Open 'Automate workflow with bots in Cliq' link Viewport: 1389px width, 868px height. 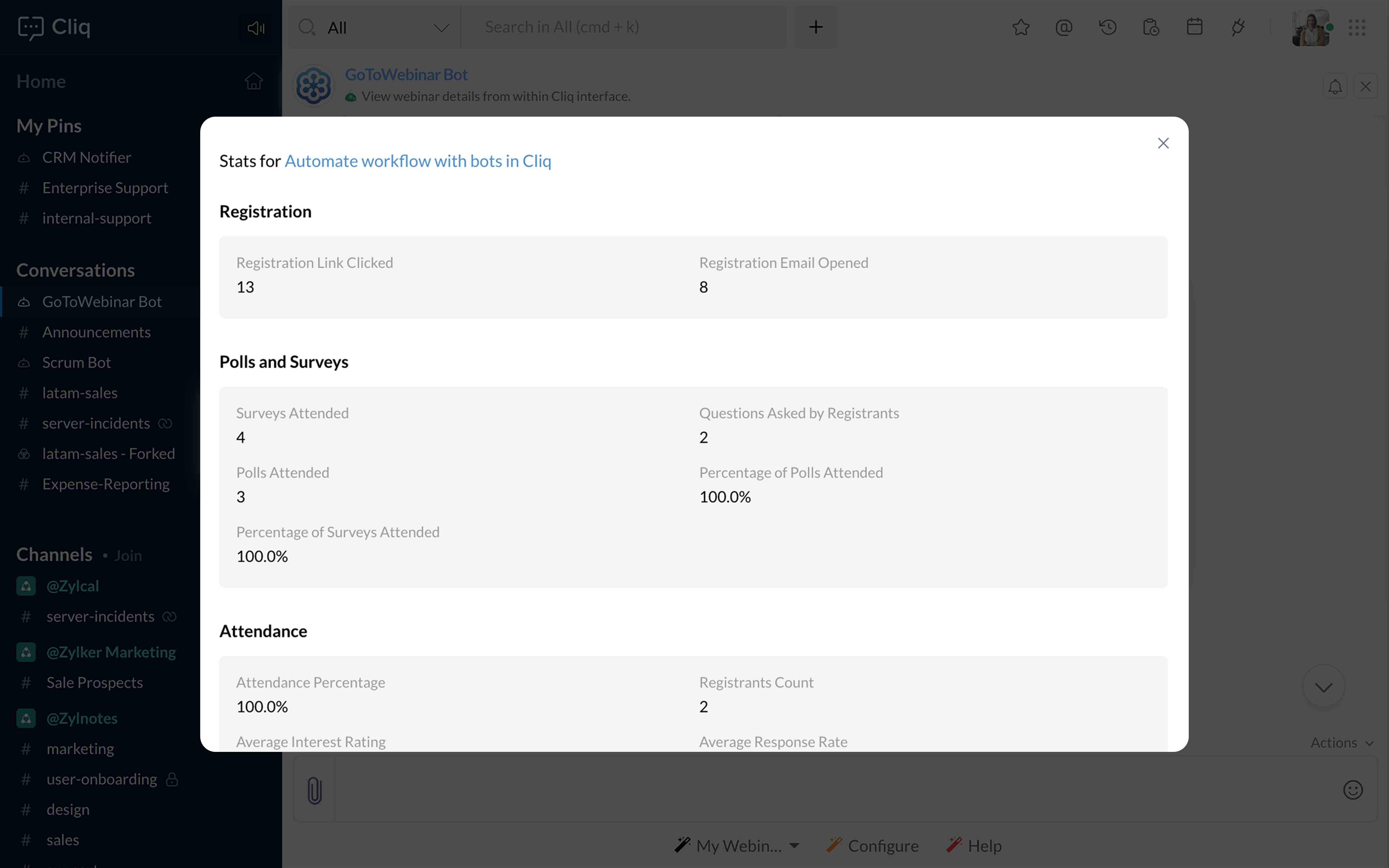coord(418,161)
